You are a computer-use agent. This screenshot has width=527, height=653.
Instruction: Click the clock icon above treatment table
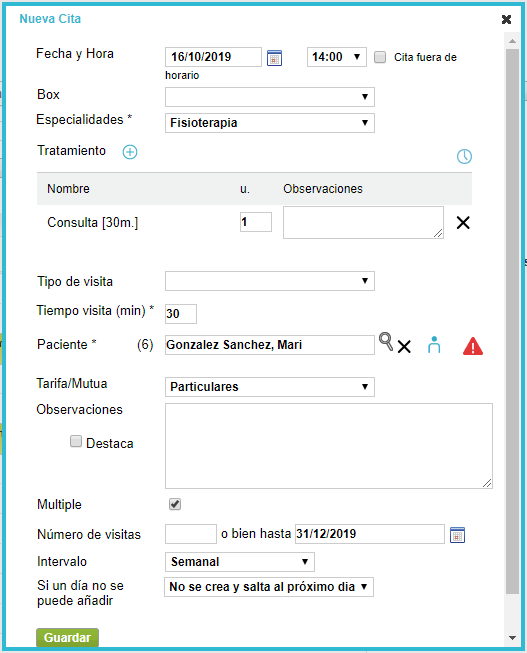point(464,156)
